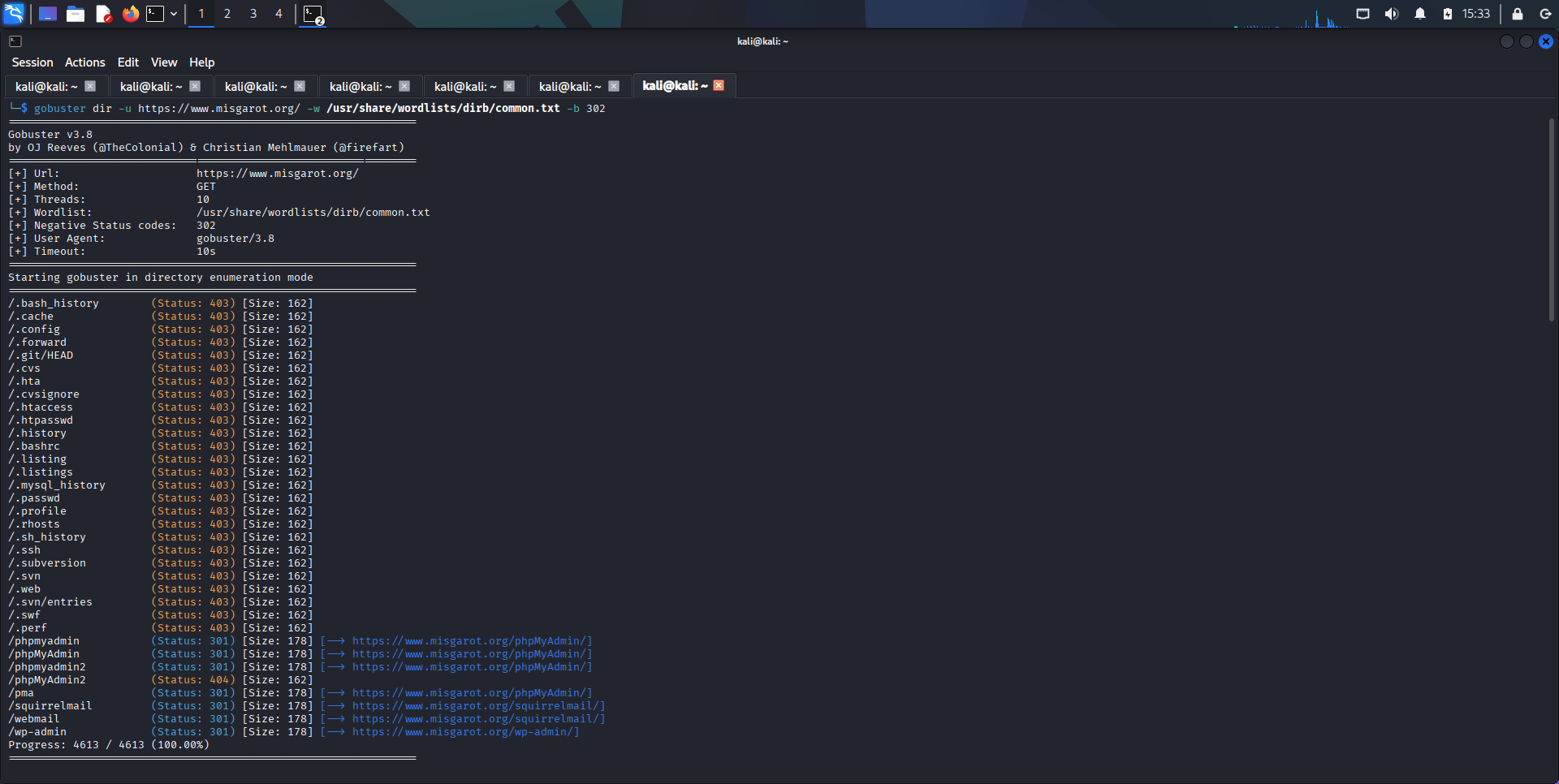Open the Edit menu
The image size is (1559, 784).
point(128,62)
